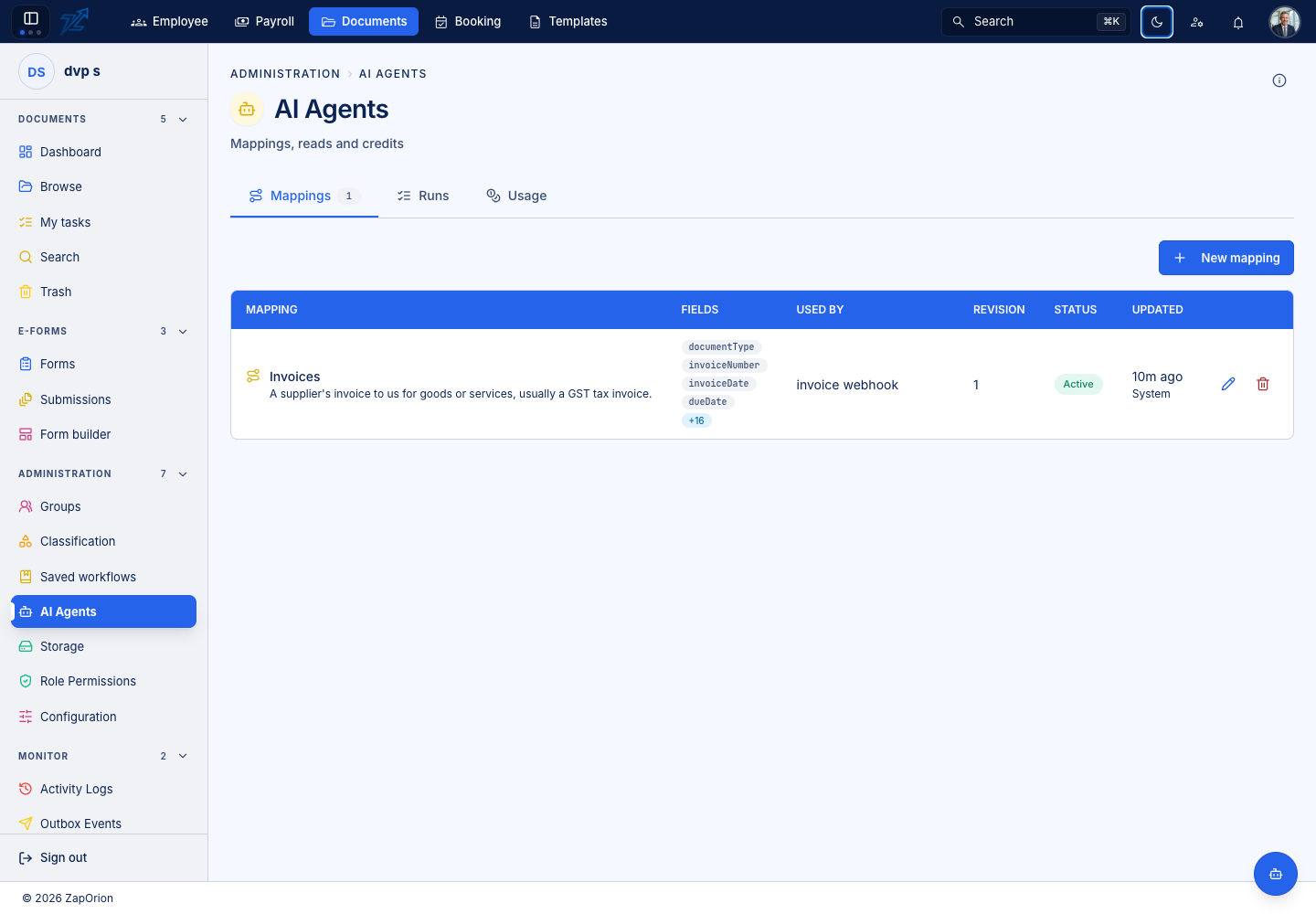Open Outbox Events
This screenshot has height=914, width=1316.
103,824
